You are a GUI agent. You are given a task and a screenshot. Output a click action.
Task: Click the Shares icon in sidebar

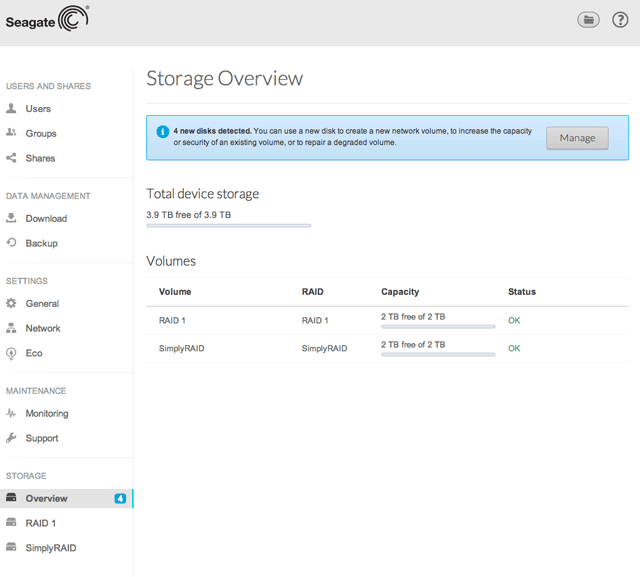[x=12, y=158]
